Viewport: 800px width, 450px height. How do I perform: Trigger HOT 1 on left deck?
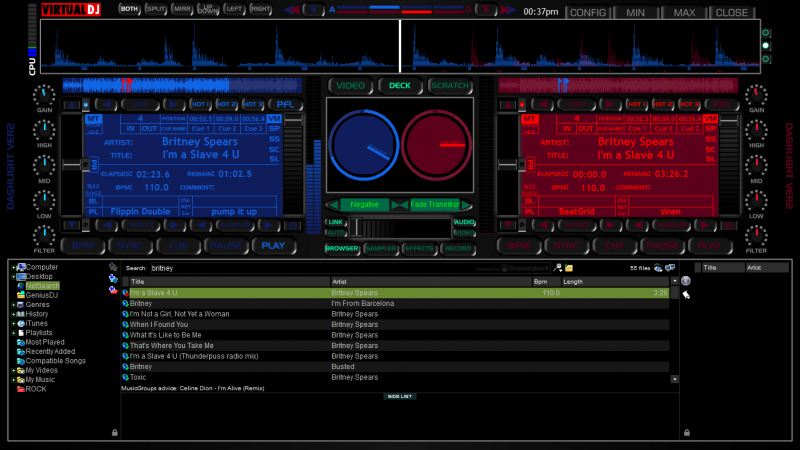[201, 105]
